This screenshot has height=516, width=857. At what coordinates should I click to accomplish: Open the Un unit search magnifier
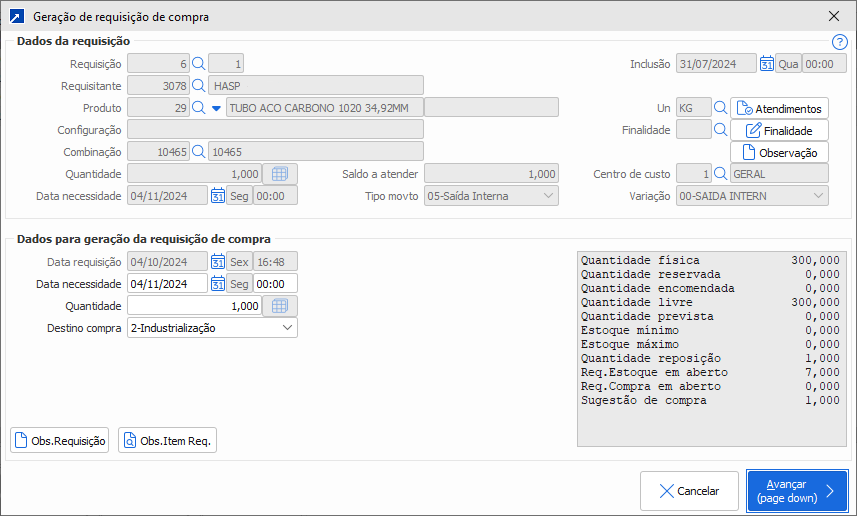[x=720, y=108]
